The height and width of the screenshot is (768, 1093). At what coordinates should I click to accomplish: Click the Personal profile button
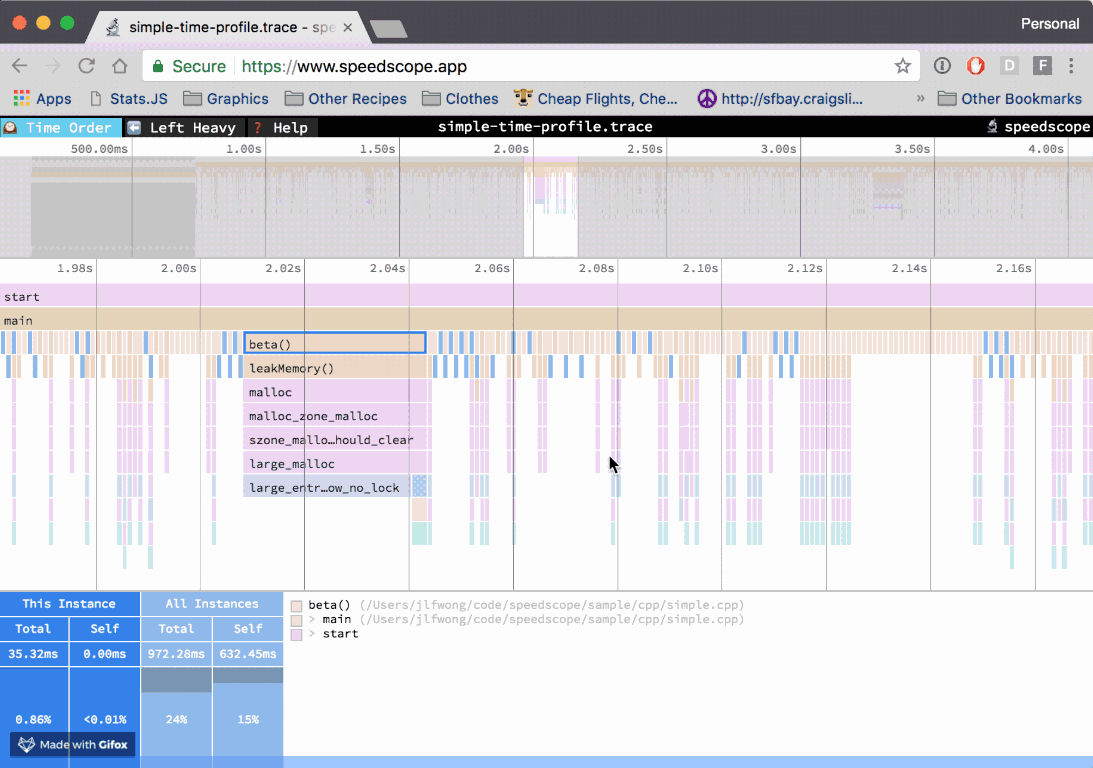coord(1050,24)
